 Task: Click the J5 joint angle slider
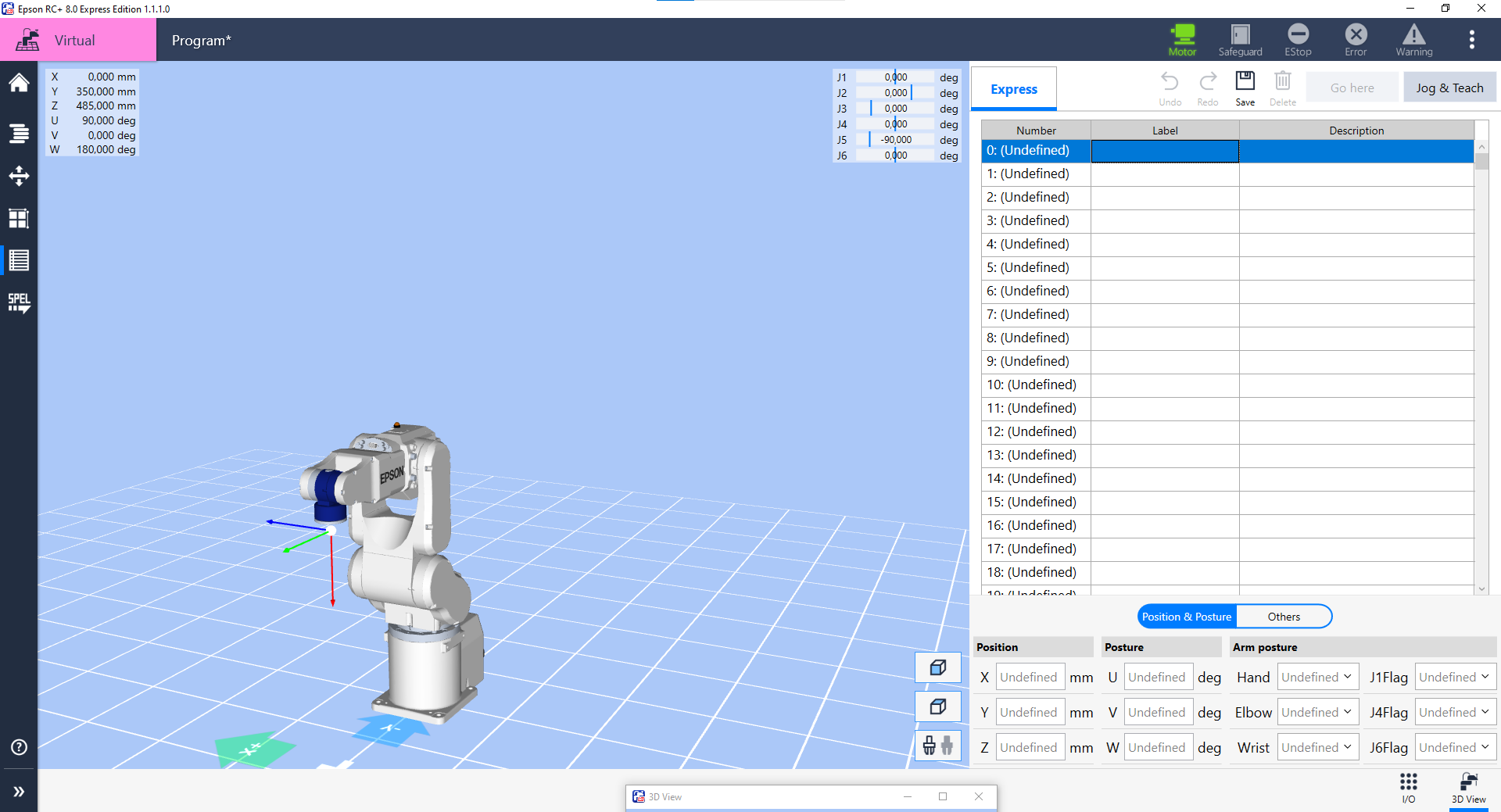[895, 140]
